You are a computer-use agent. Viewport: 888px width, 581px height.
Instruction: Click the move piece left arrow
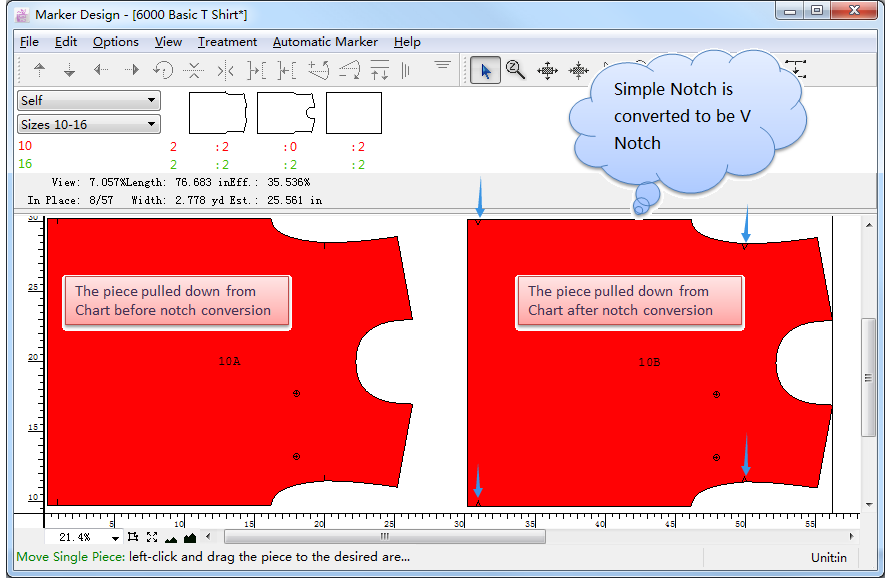(101, 70)
